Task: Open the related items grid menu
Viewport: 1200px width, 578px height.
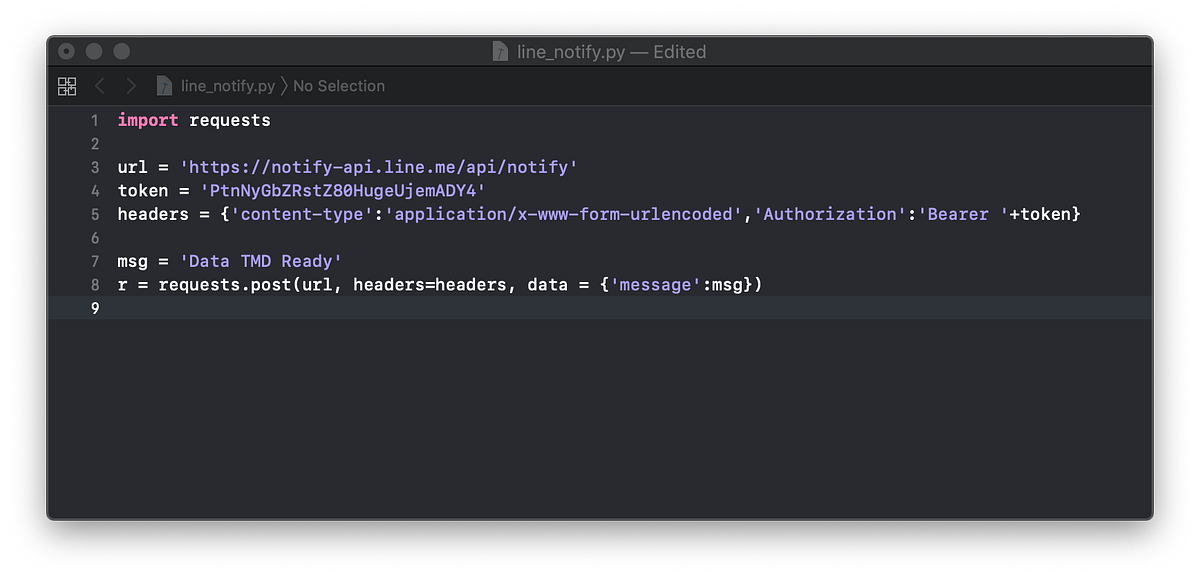Action: (x=66, y=86)
